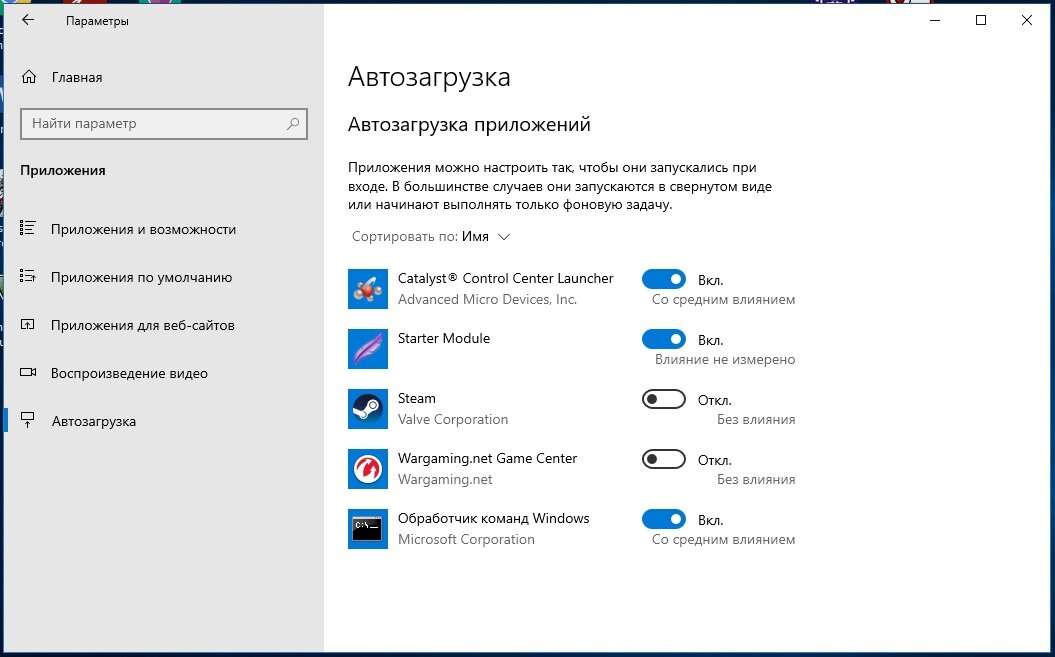Select the Приложения для веб-сайтов icon
Viewport: 1055px width, 657px height.
[x=28, y=324]
